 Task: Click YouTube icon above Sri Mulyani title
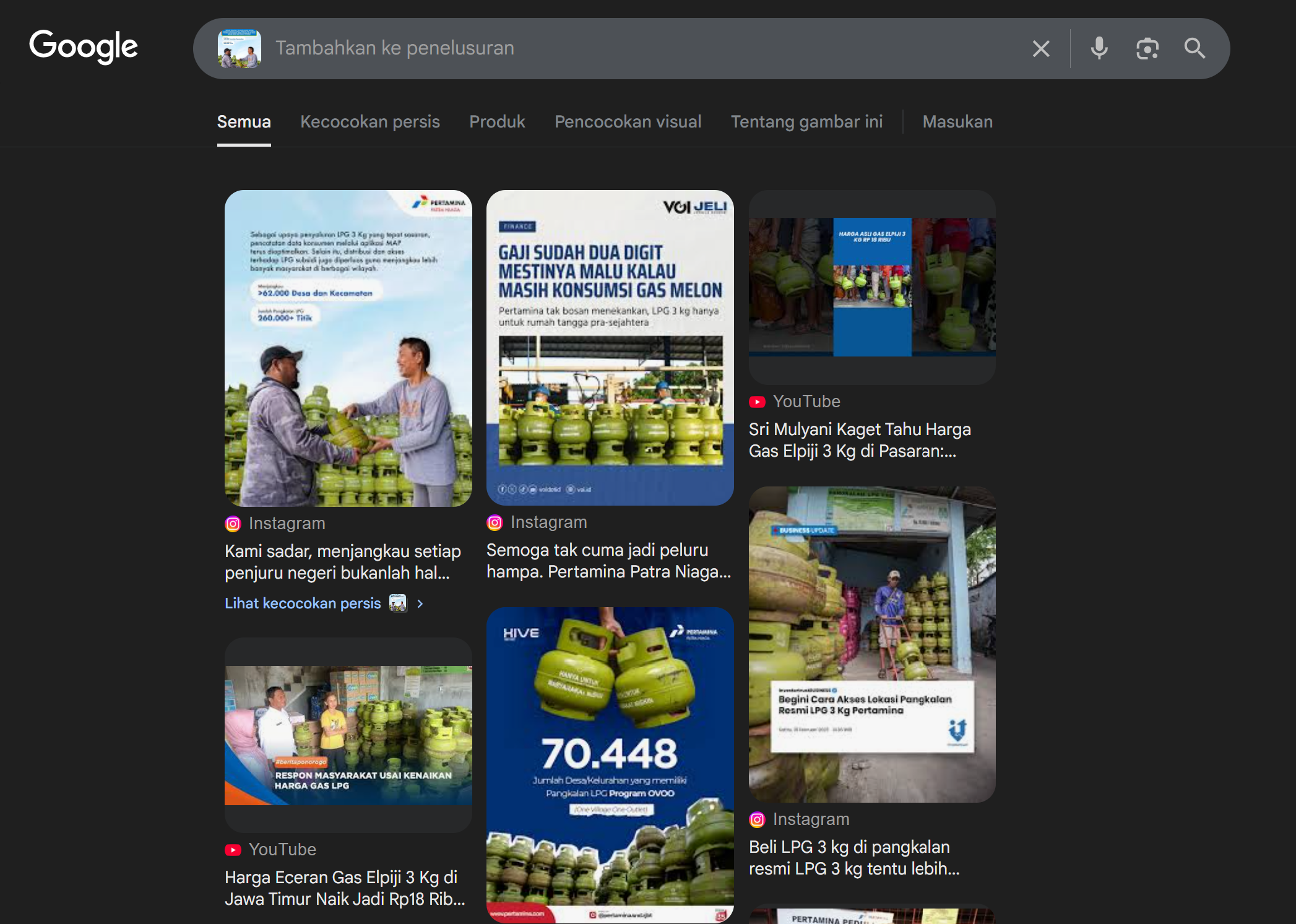pyautogui.click(x=757, y=402)
